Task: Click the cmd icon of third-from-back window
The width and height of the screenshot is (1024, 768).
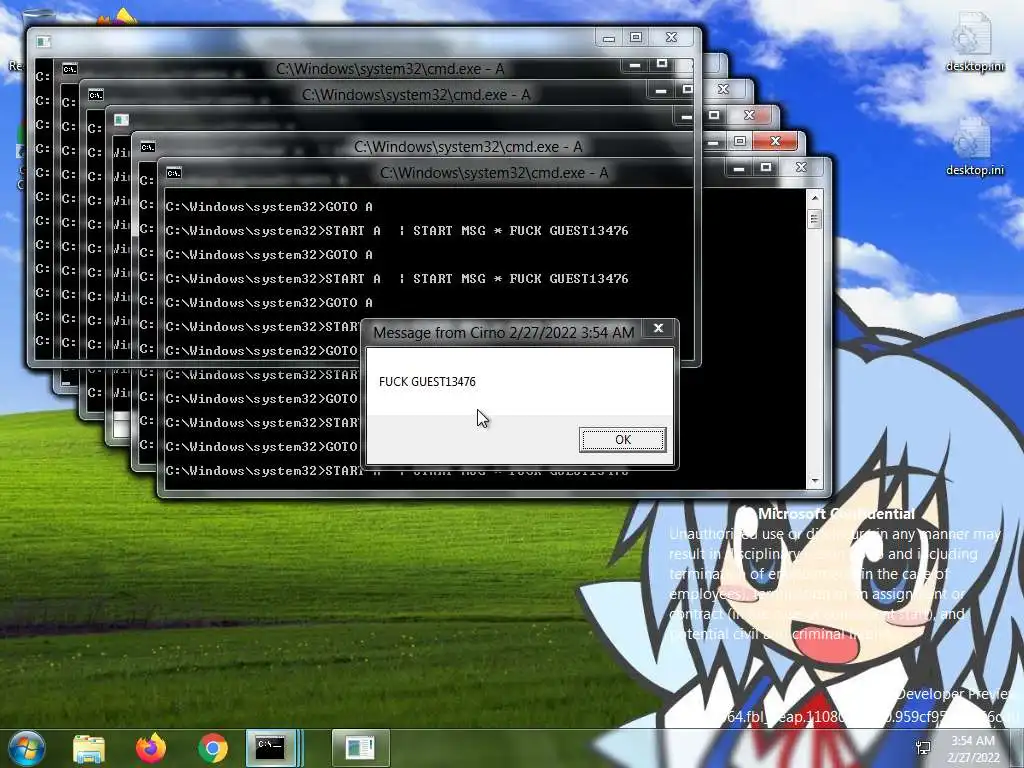Action: 95,95
